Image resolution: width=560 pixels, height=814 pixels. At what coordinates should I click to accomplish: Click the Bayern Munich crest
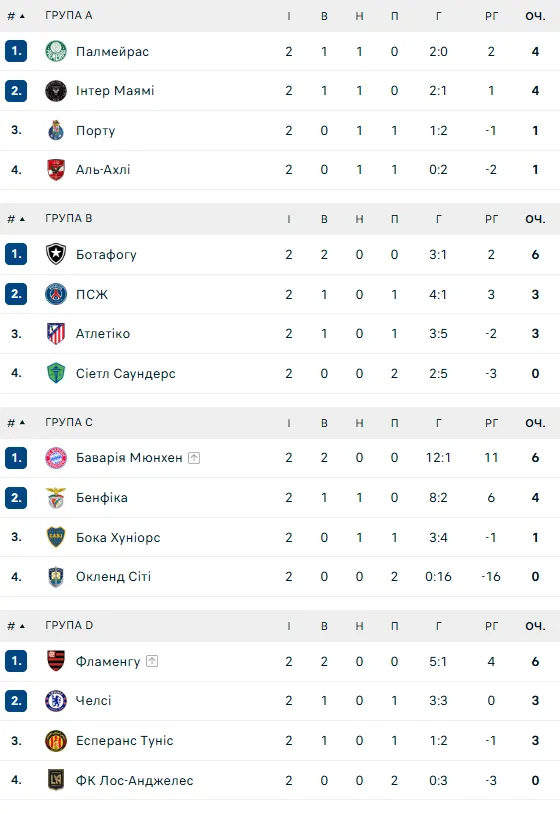(56, 458)
